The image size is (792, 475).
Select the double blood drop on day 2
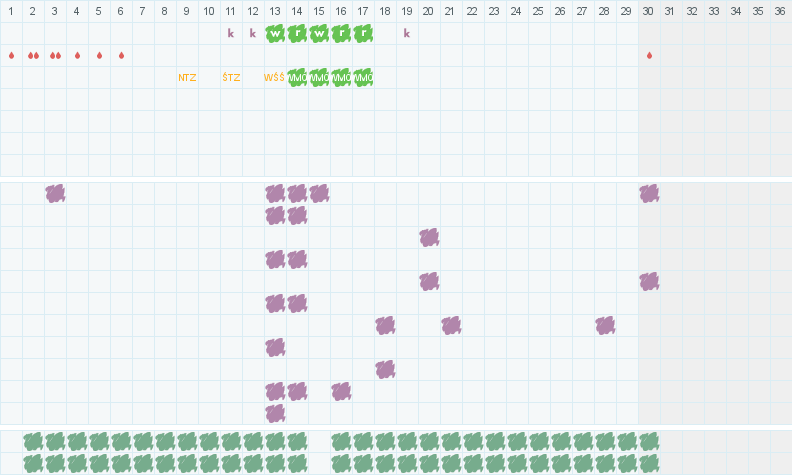[33, 55]
